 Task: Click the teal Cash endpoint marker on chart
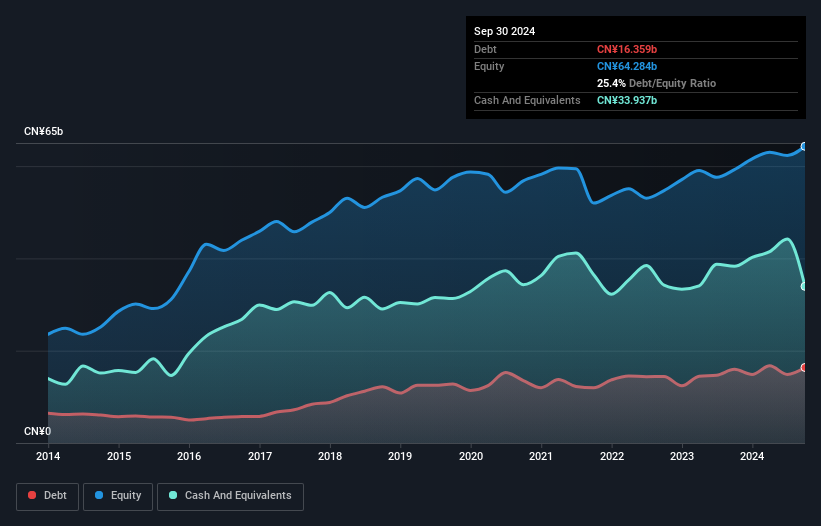tap(804, 287)
